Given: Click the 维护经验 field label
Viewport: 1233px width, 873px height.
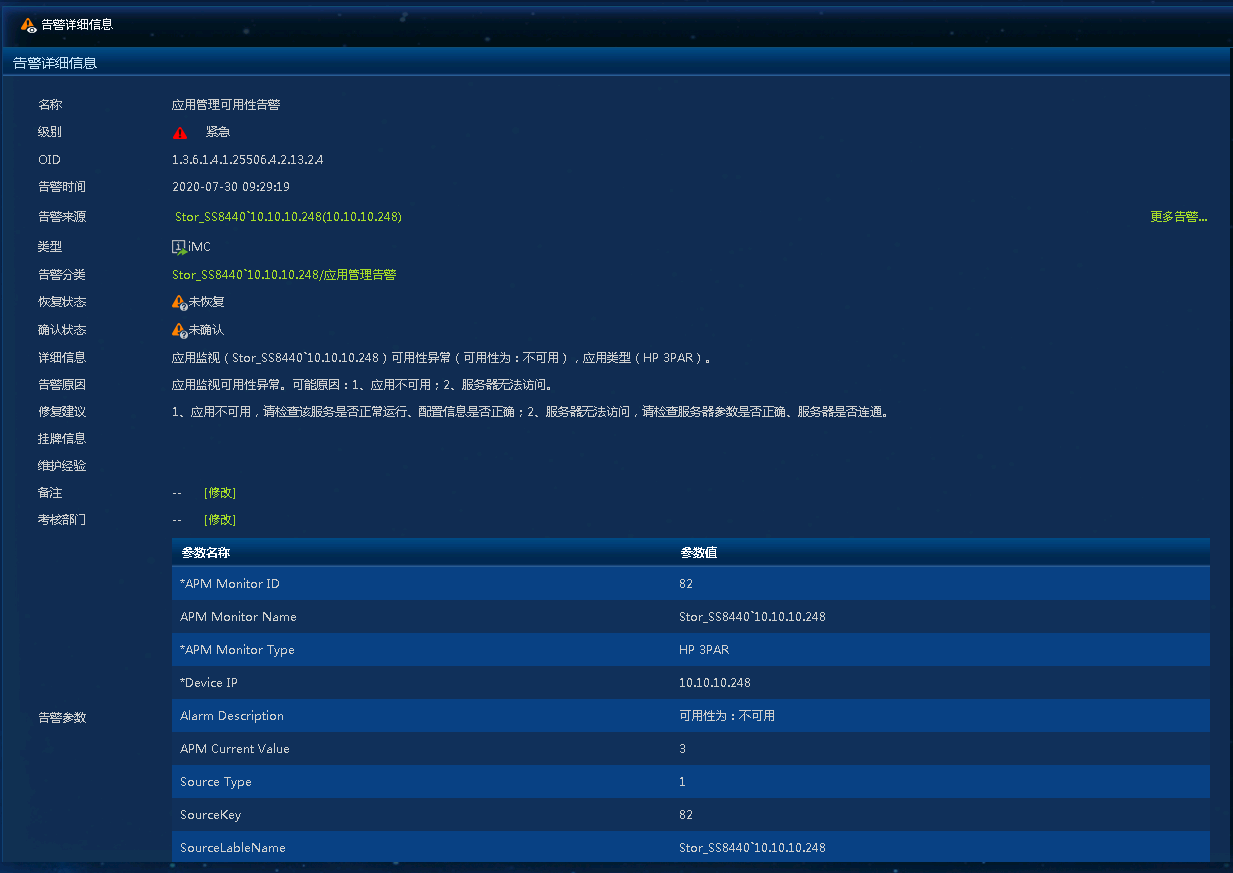Looking at the screenshot, I should (x=62, y=466).
